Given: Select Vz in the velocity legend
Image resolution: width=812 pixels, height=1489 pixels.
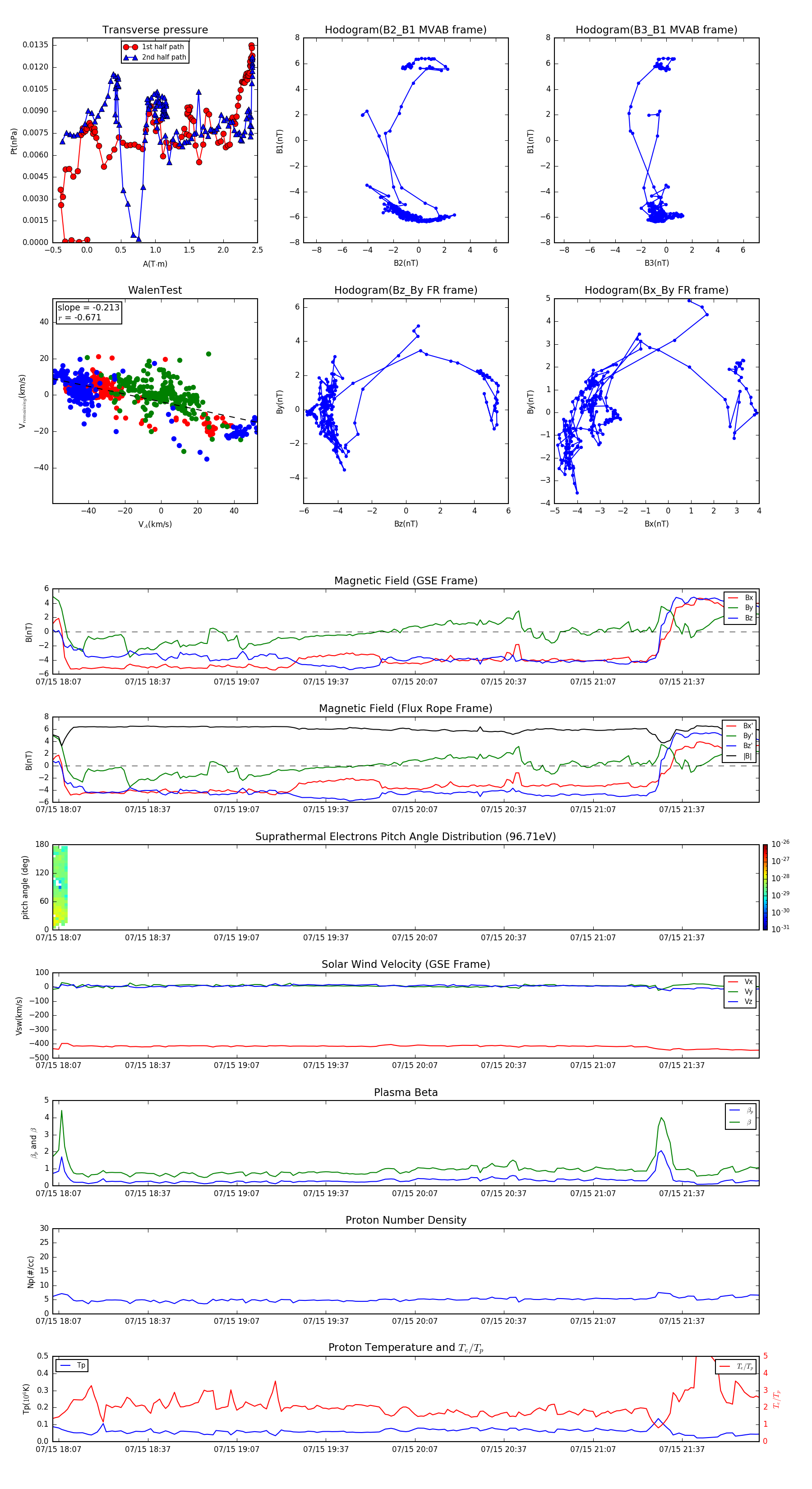Looking at the screenshot, I should (740, 1002).
